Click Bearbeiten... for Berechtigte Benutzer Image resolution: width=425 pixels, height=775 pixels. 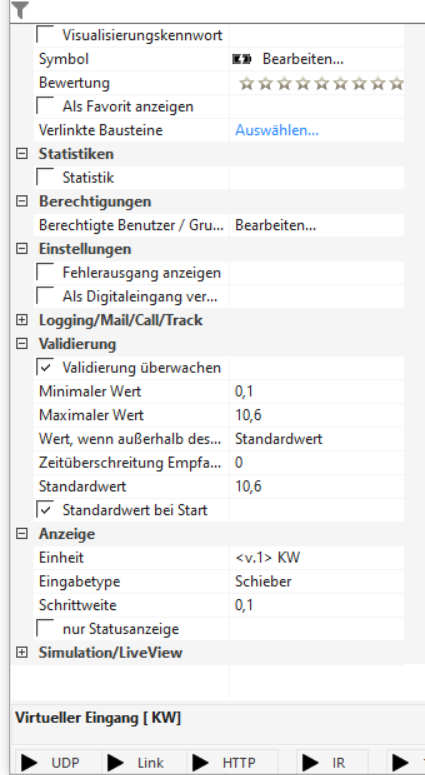(x=275, y=225)
